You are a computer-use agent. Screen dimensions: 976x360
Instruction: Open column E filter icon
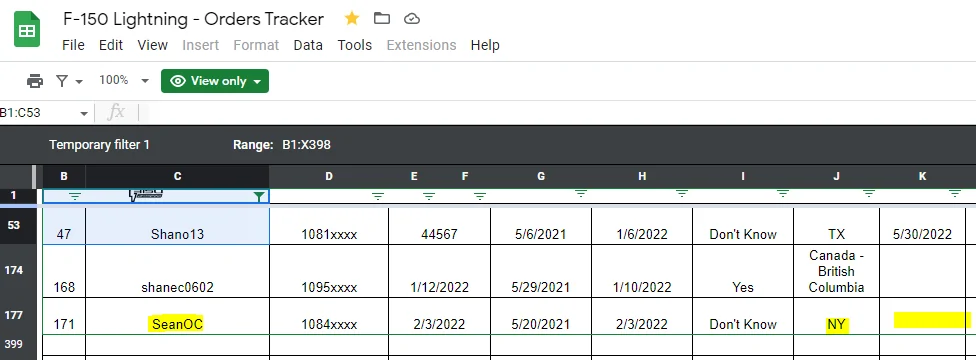(x=429, y=196)
